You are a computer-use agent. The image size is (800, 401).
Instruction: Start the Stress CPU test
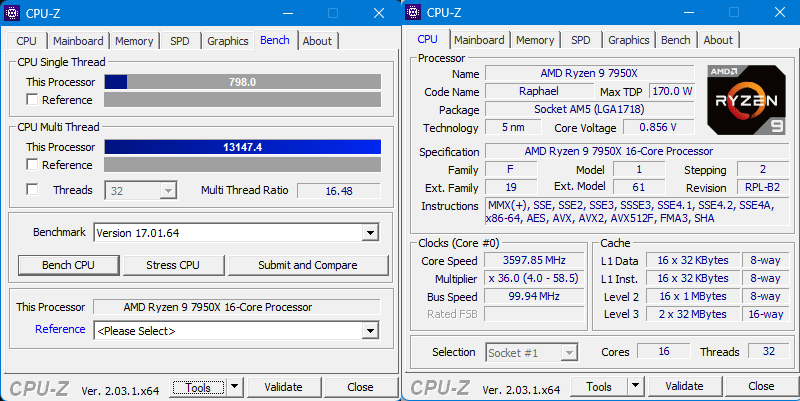173,265
